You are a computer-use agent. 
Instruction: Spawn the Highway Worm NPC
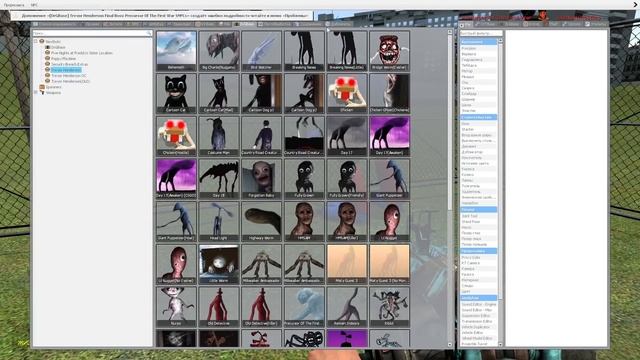(262, 222)
